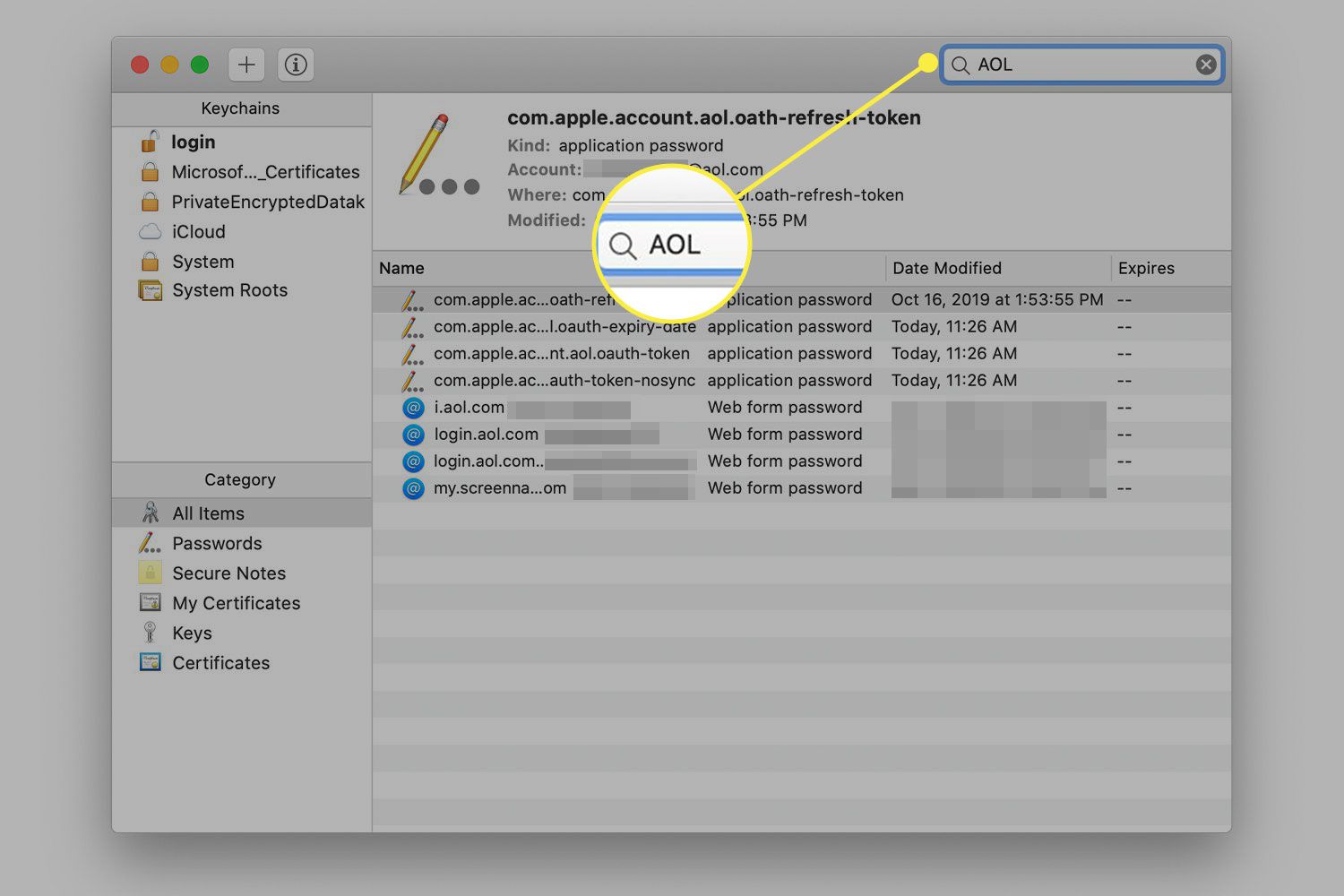Click the lock icon beside PrivateEncryptedDatak

point(150,201)
